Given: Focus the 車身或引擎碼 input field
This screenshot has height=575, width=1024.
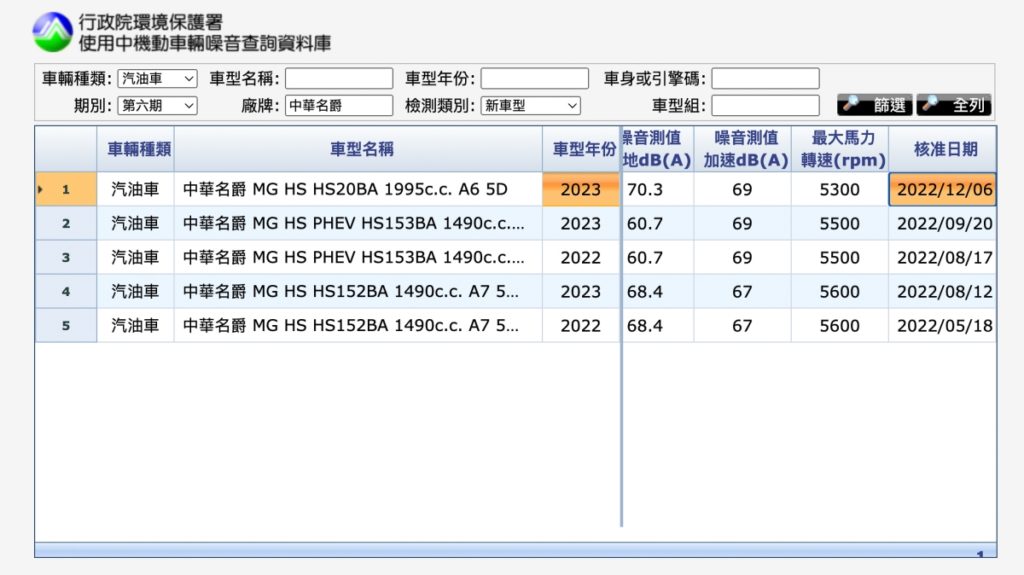Looking at the screenshot, I should (765, 78).
